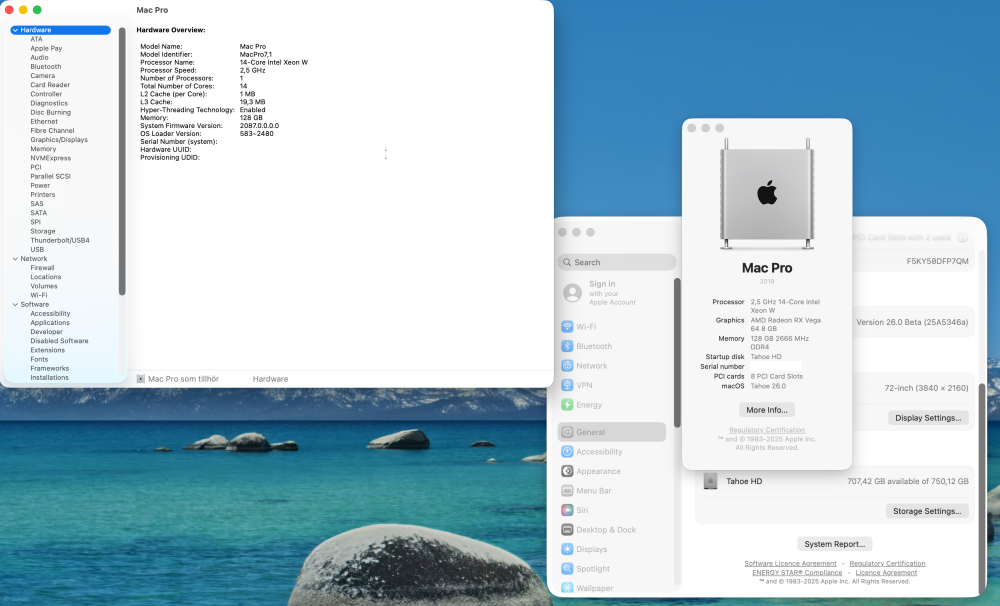Select Firewall under Network in System Information
Screen dimensions: 1000x606
[x=42, y=268]
